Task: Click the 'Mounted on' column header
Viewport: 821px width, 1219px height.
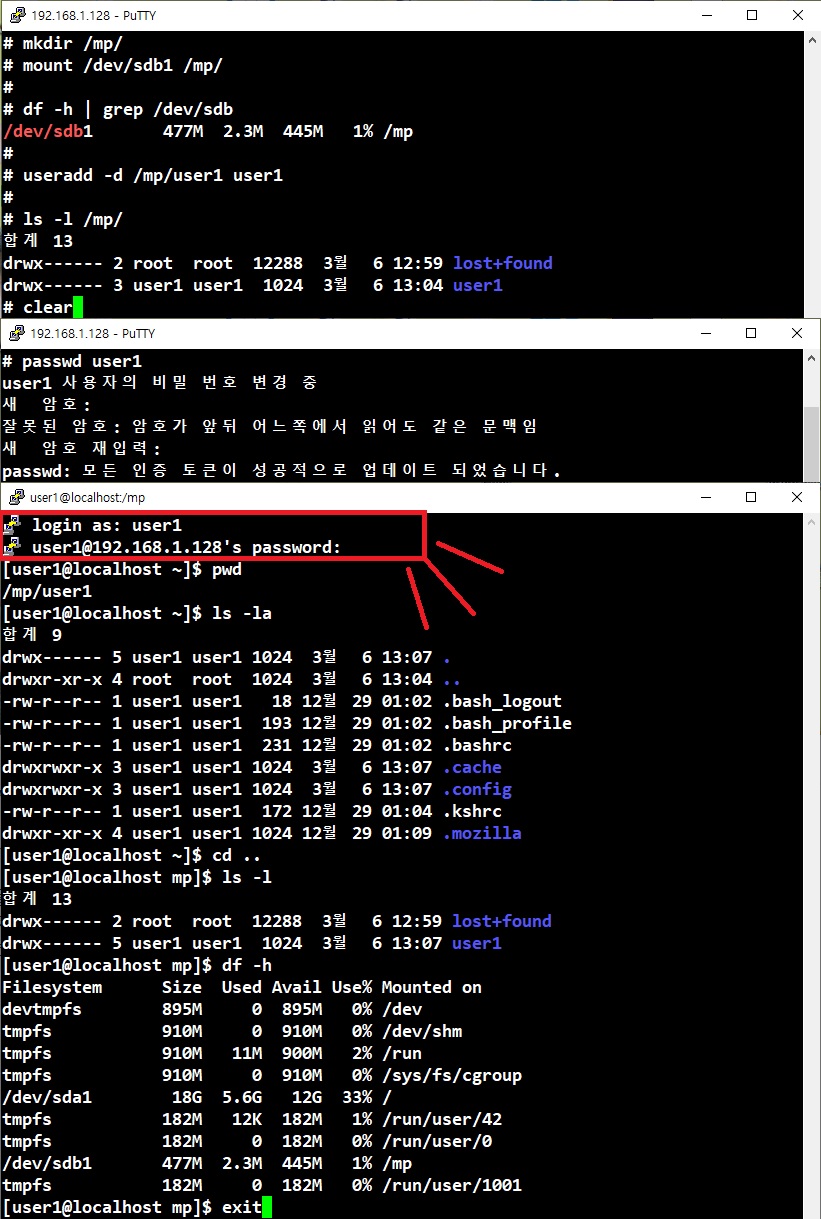Action: (432, 988)
